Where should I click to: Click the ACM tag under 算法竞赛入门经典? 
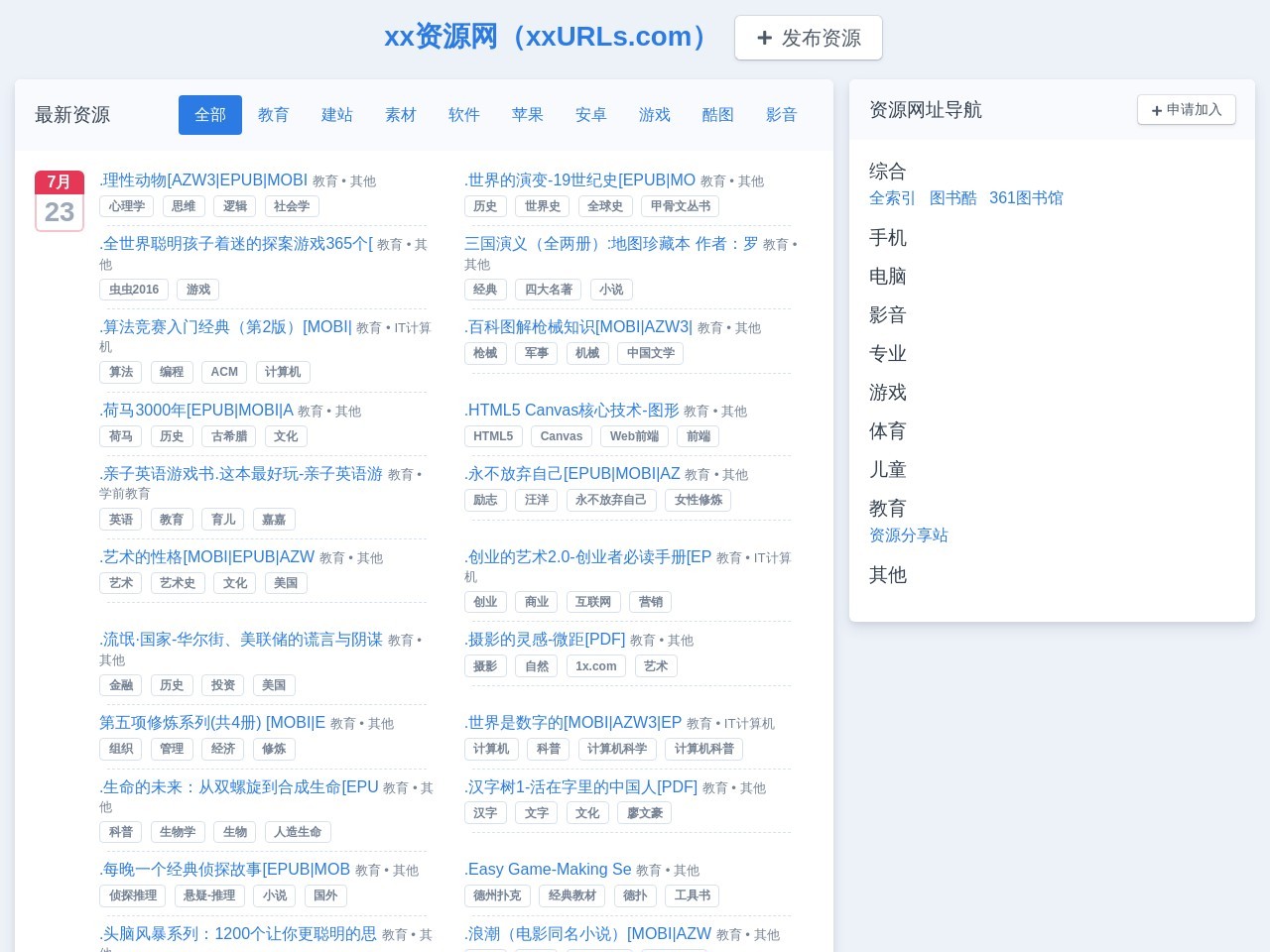(x=224, y=372)
